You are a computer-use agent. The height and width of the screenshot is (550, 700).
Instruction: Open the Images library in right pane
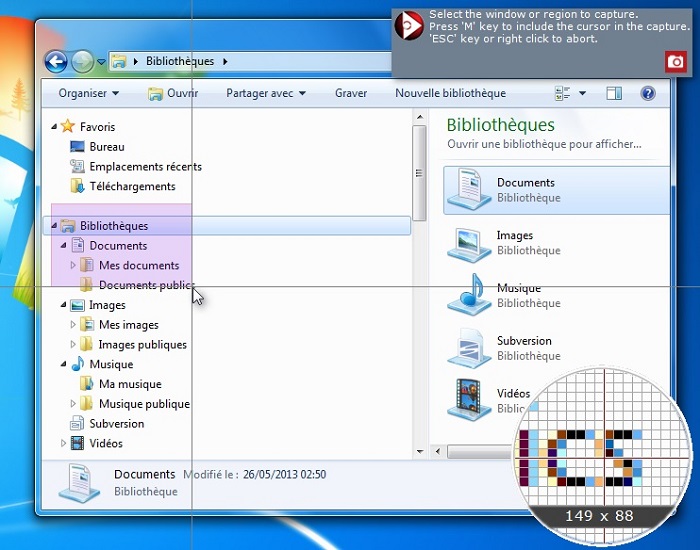tap(468, 243)
